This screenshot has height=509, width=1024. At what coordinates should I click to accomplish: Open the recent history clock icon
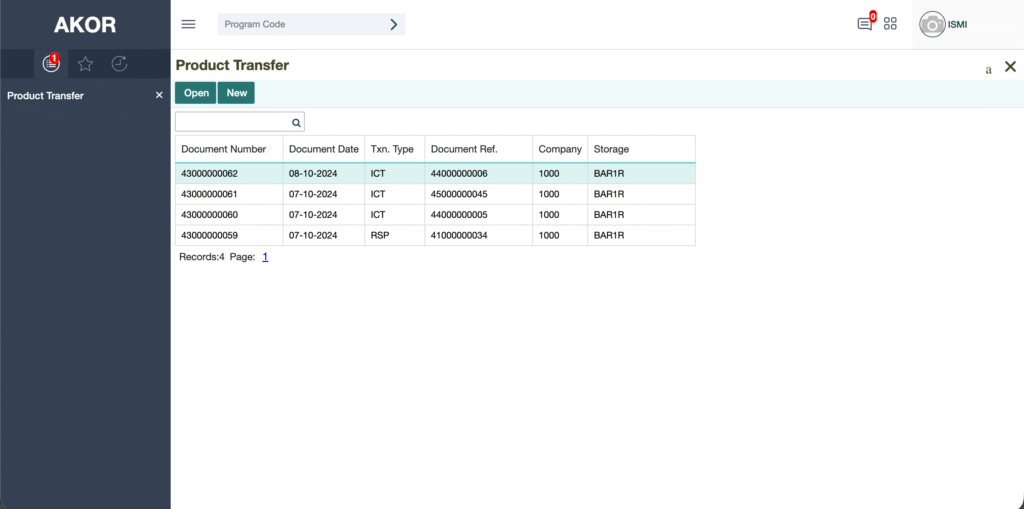click(119, 64)
